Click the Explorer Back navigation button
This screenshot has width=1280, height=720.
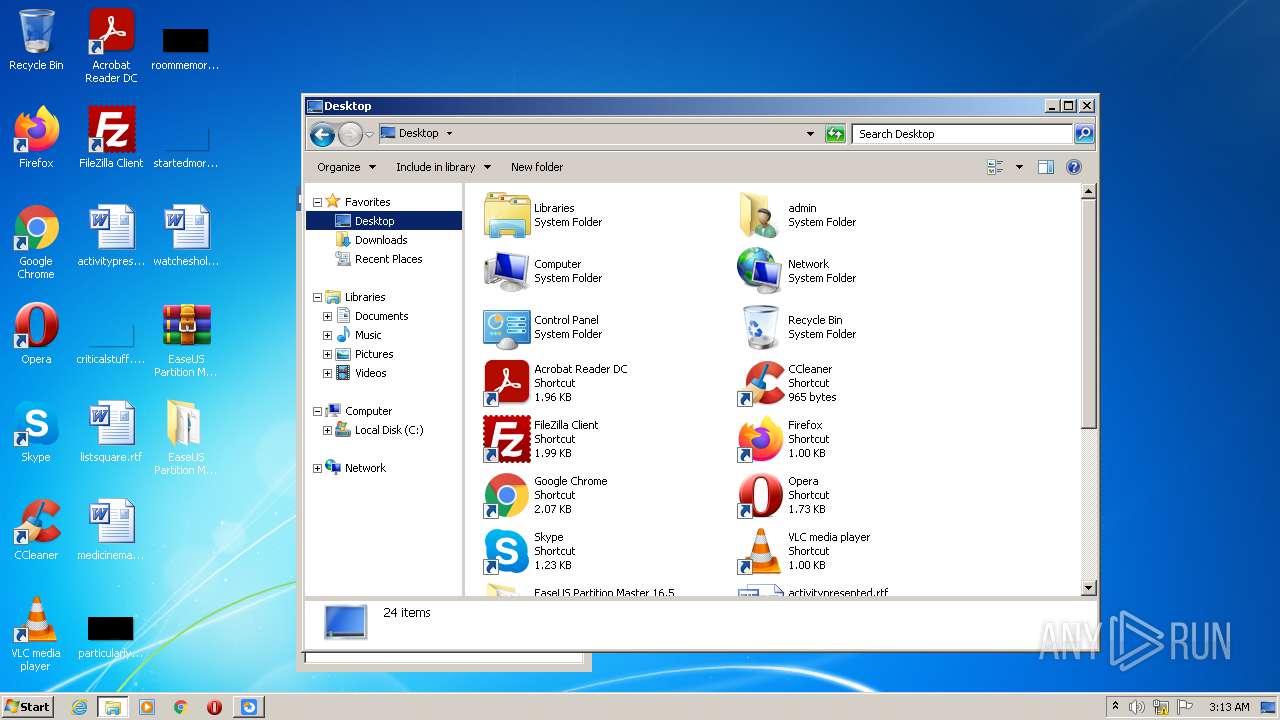322,134
